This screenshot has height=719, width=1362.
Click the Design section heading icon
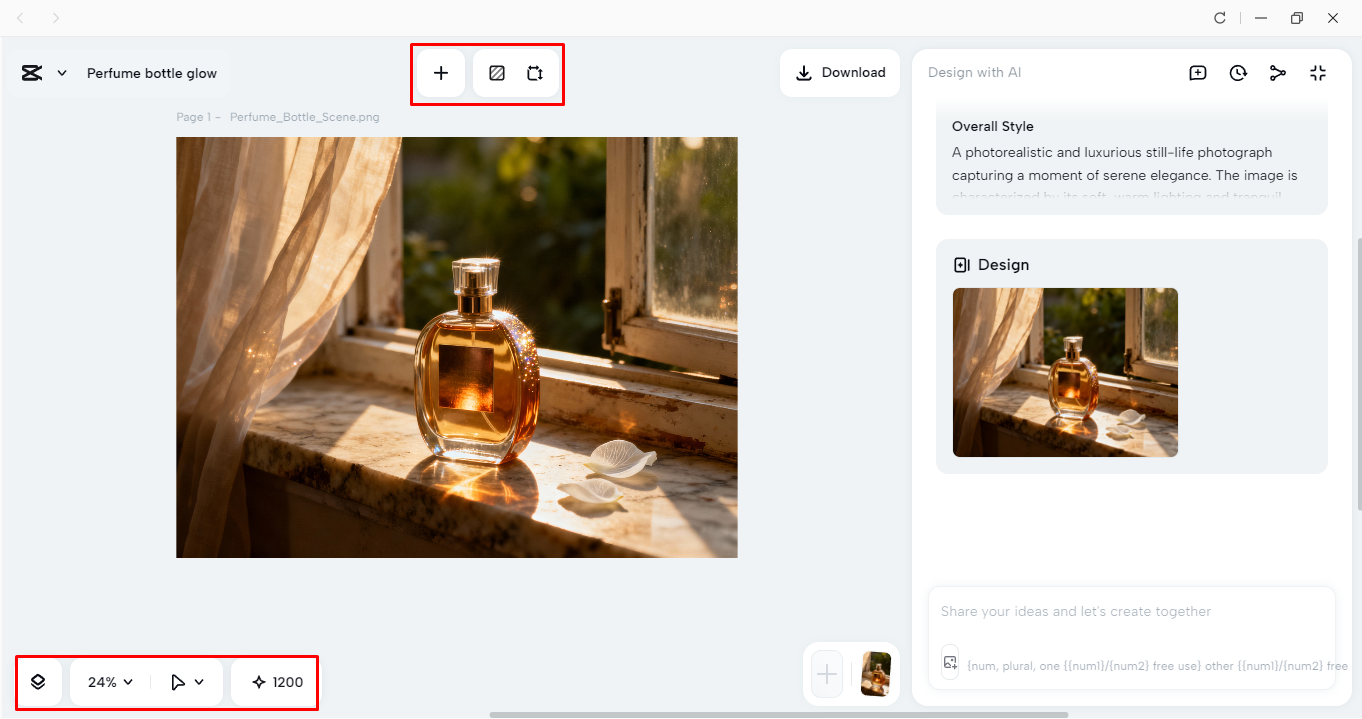coord(961,265)
